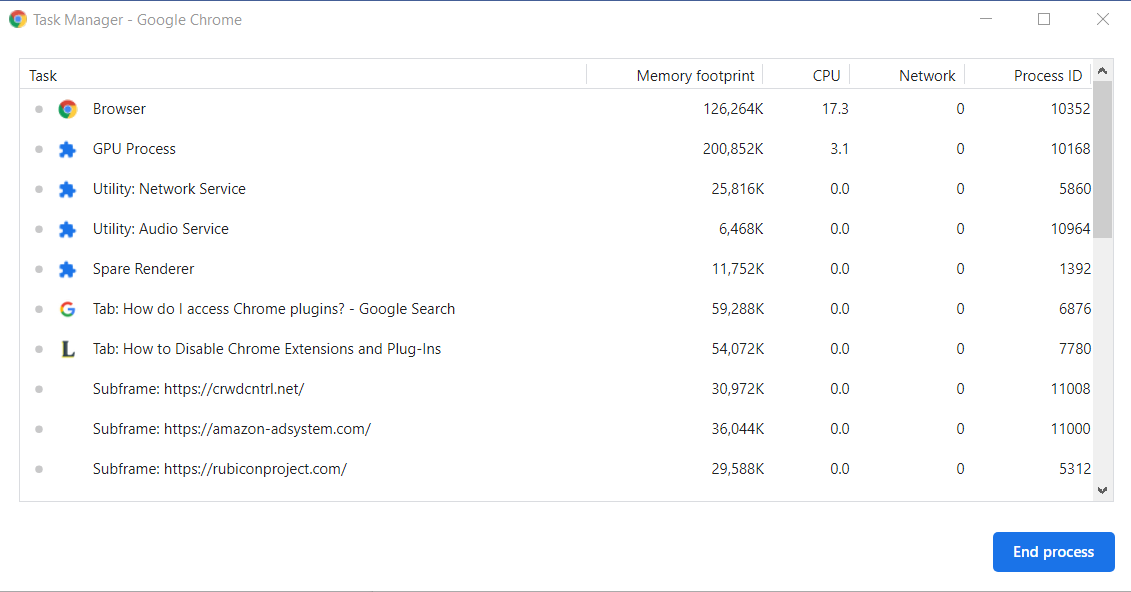The image size is (1131, 592).
Task: Click the Google icon of the Search tab
Action: click(x=68, y=309)
